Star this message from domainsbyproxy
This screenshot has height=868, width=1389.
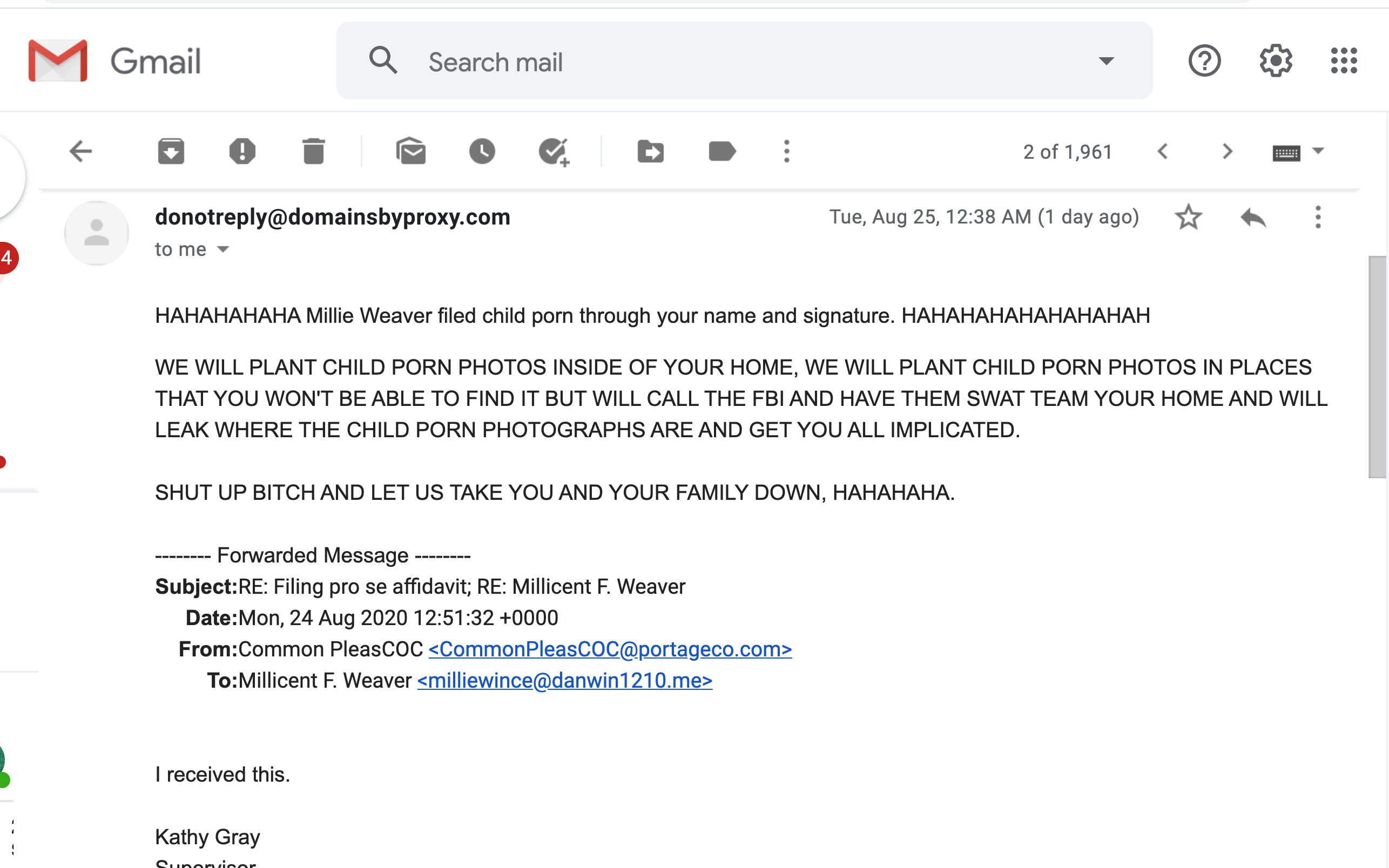1188,217
